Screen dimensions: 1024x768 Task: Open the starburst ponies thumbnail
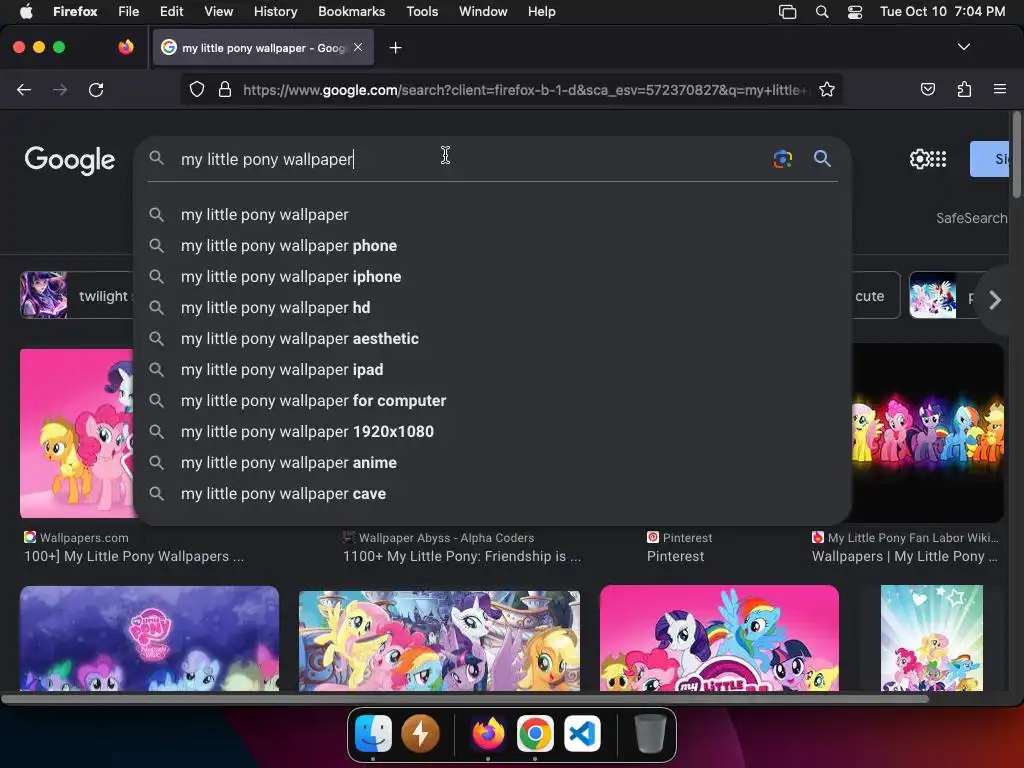pyautogui.click(x=931, y=638)
